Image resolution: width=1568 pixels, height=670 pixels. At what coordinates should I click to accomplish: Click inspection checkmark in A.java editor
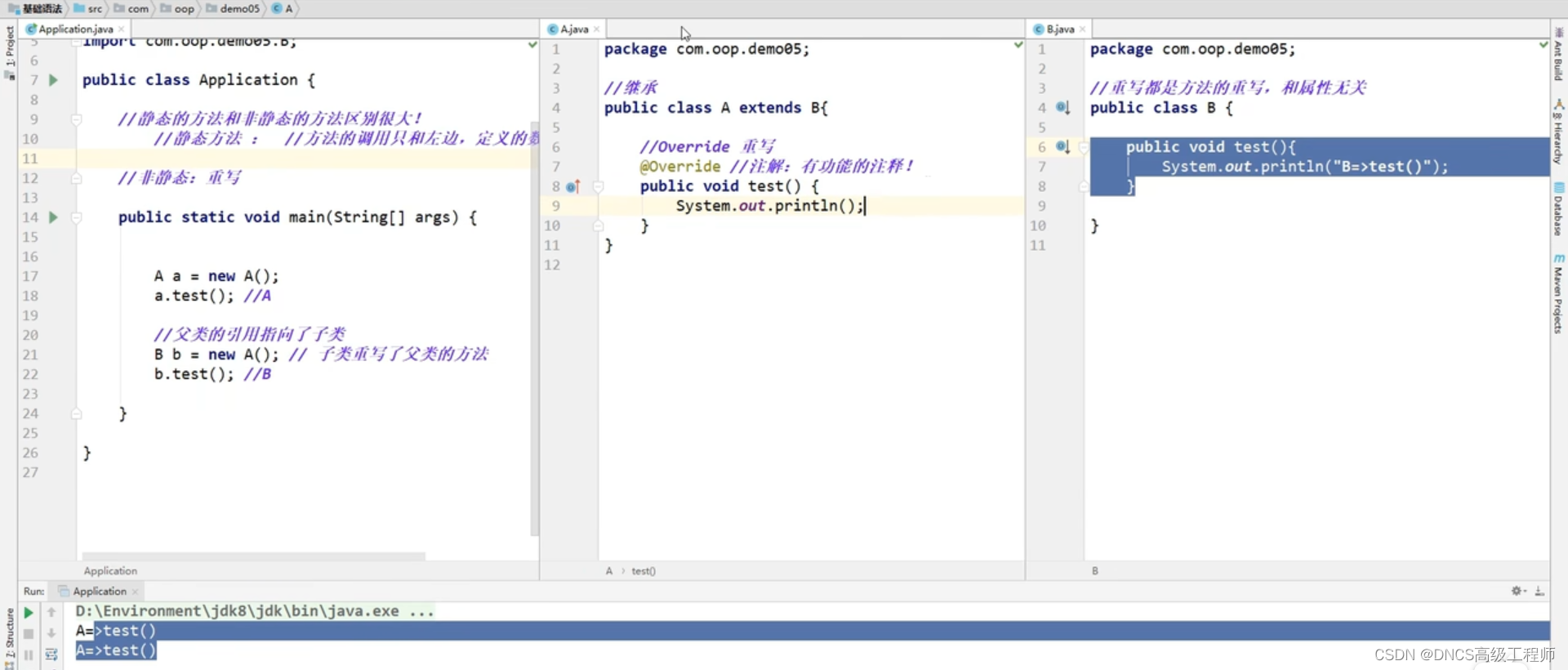click(x=1018, y=45)
